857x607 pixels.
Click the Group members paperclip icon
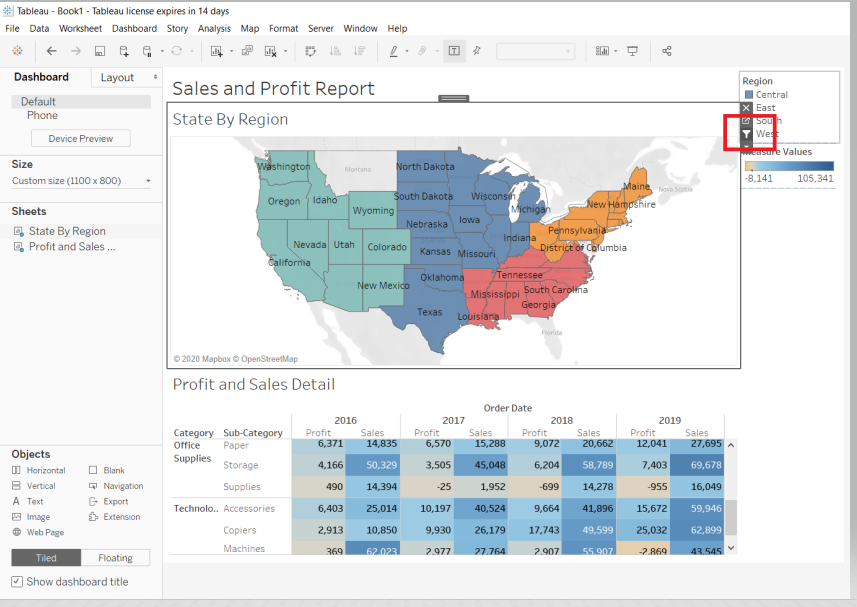[x=422, y=51]
